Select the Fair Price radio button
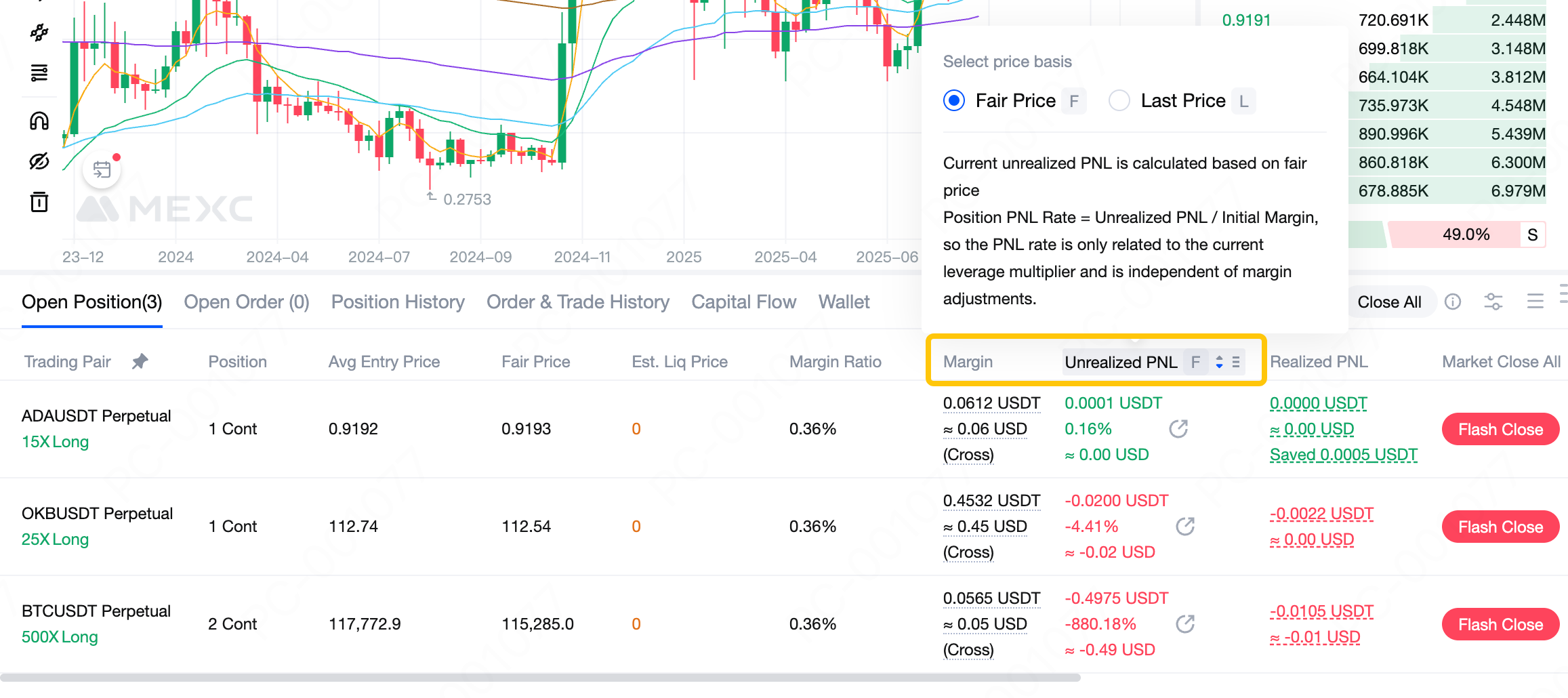This screenshot has height=698, width=1568. 954,101
